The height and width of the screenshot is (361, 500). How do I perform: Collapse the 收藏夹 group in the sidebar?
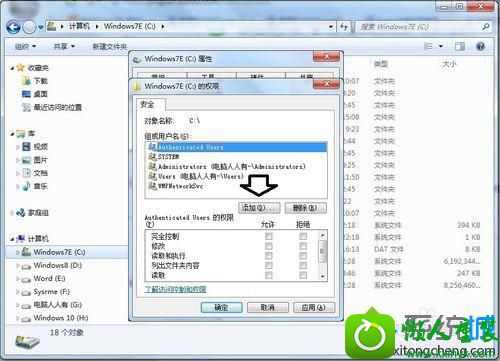coord(12,68)
